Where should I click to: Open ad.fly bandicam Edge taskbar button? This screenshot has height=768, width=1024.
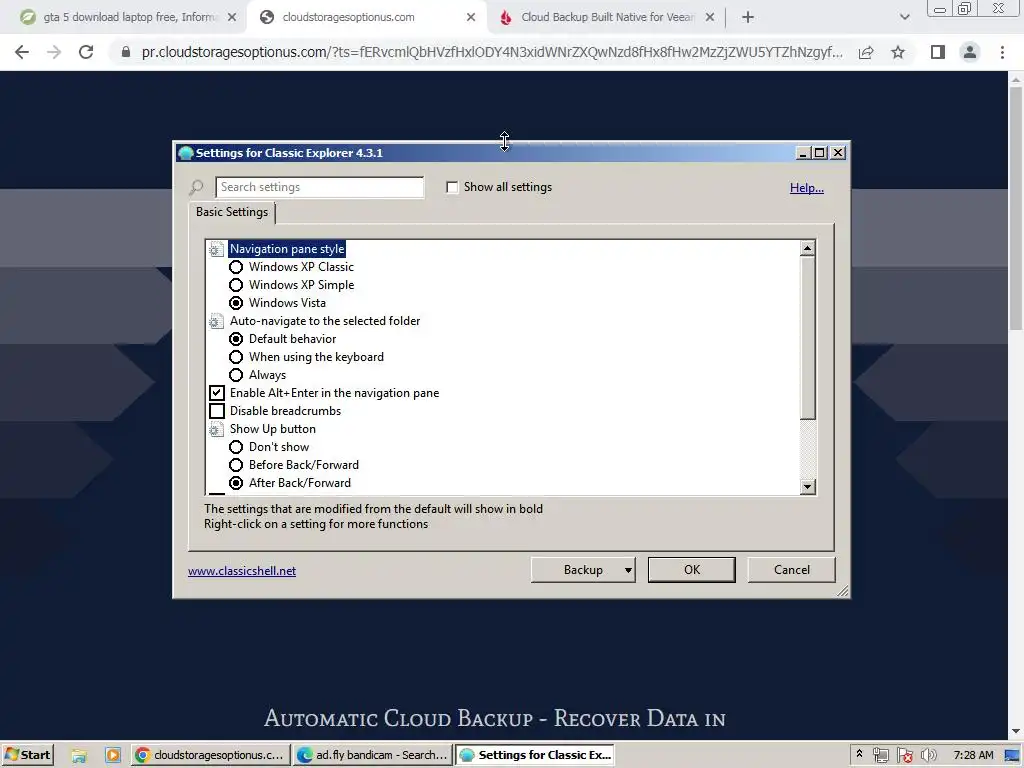pyautogui.click(x=372, y=755)
